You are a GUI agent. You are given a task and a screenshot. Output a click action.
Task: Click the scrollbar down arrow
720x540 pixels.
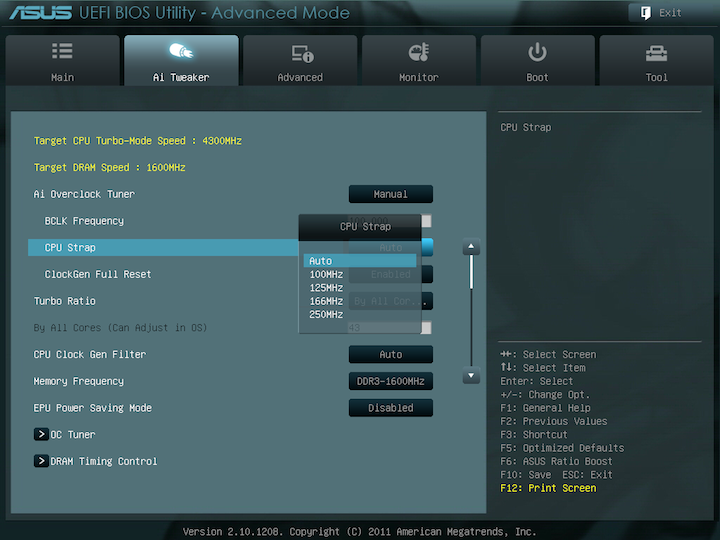(x=471, y=376)
